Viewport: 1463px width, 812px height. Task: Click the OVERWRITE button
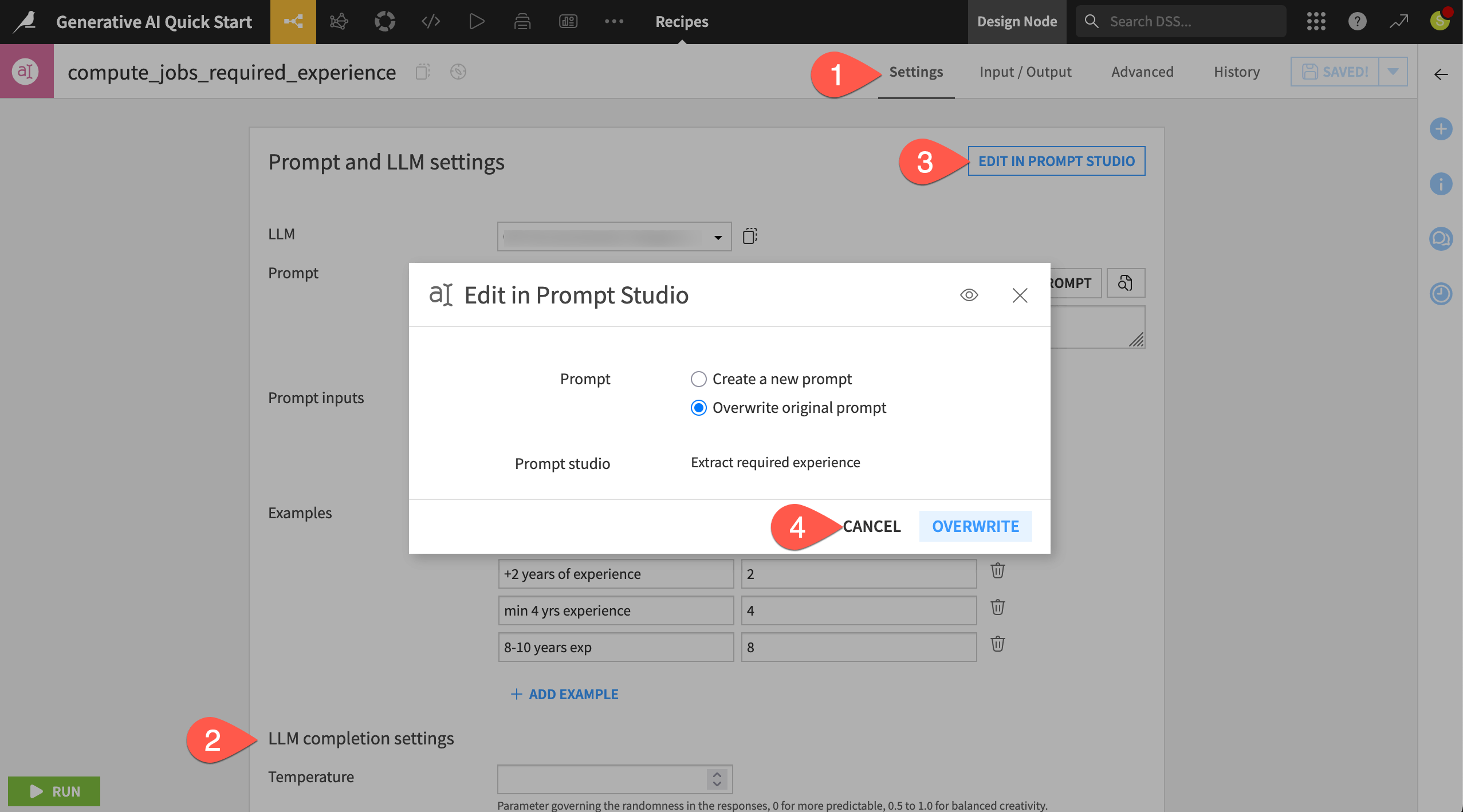pos(975,526)
